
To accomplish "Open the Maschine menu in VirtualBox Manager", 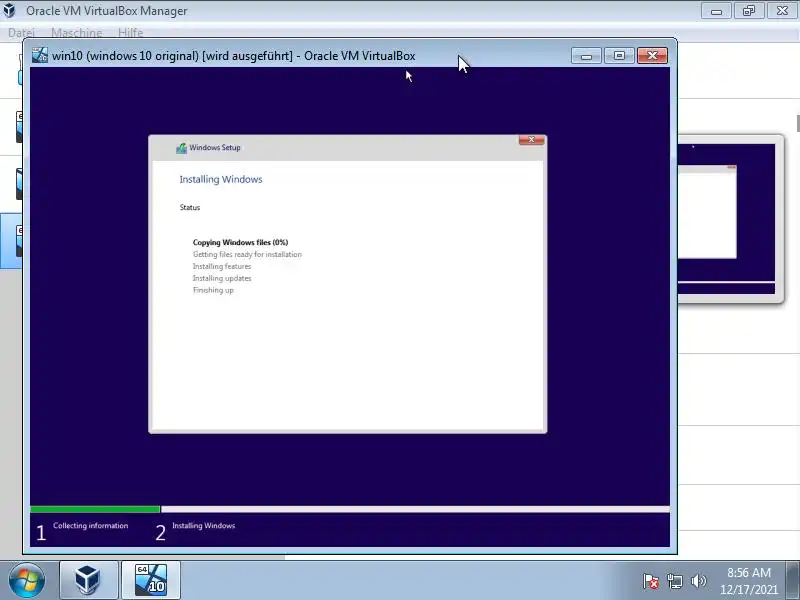I will [77, 33].
